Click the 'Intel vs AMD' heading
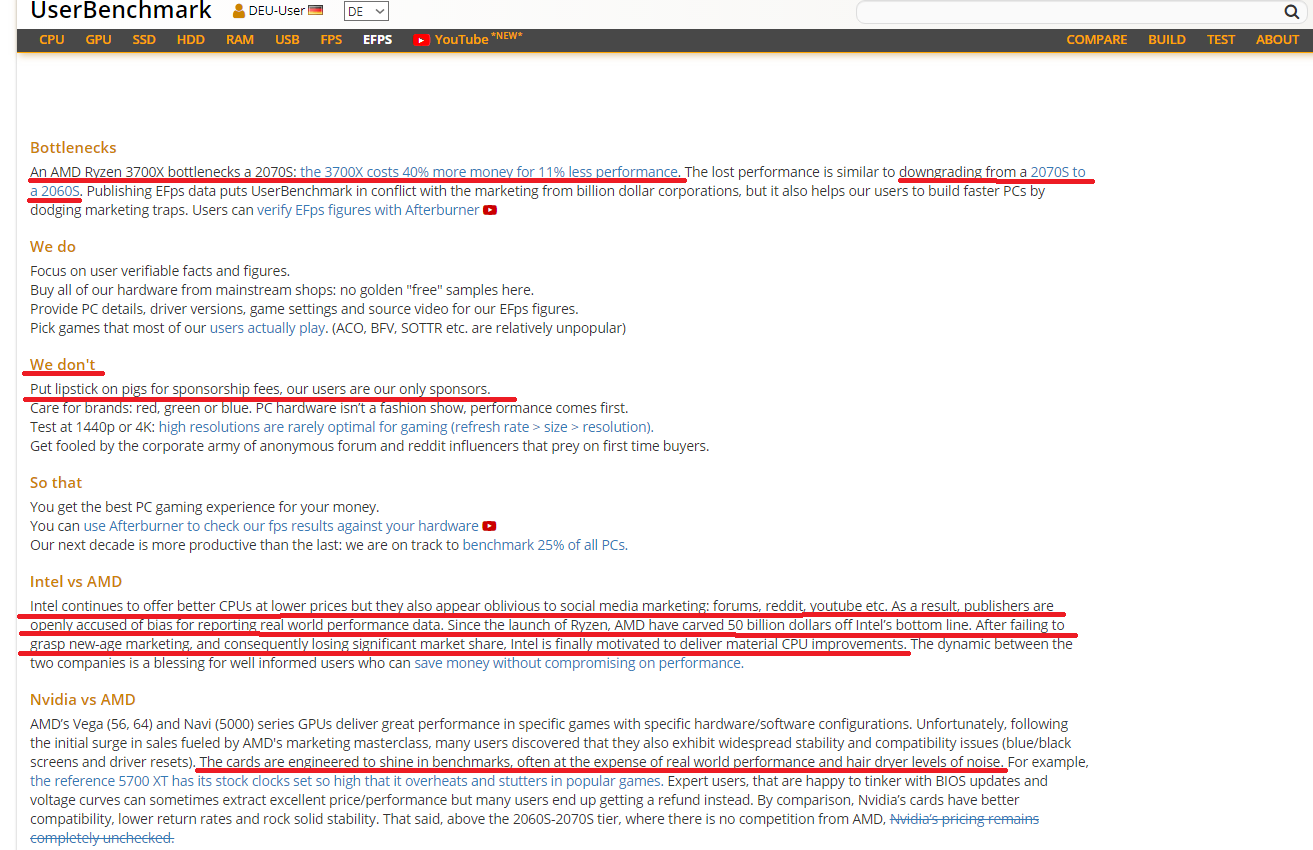1313x850 pixels. click(76, 581)
